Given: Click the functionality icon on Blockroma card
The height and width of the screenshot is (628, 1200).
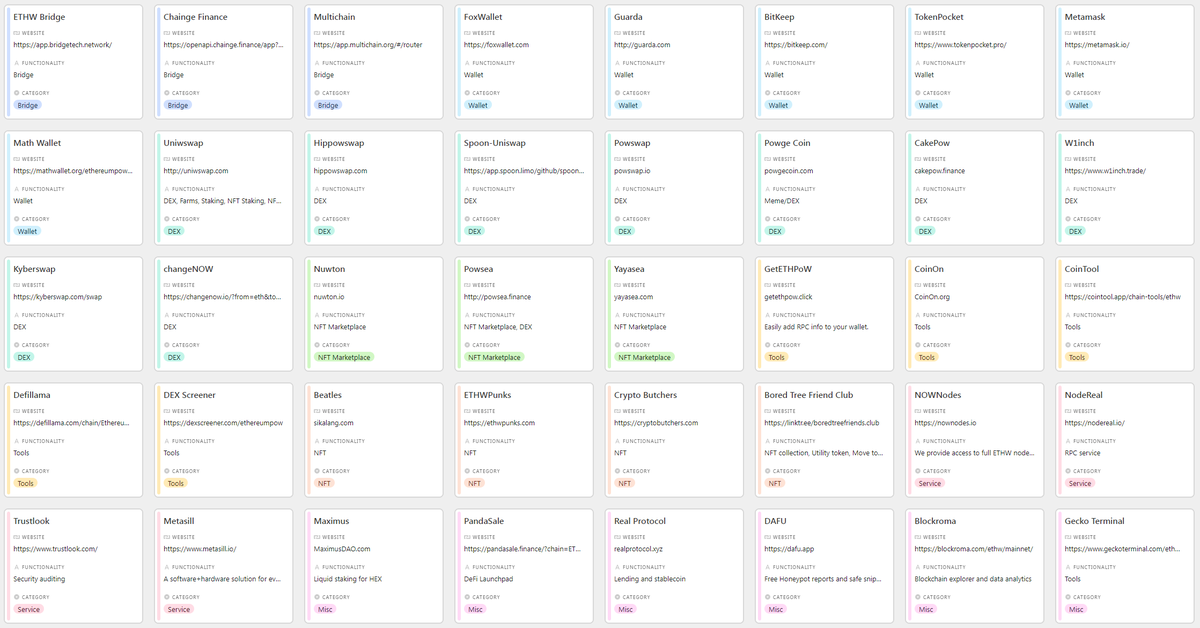Looking at the screenshot, I should (917, 567).
